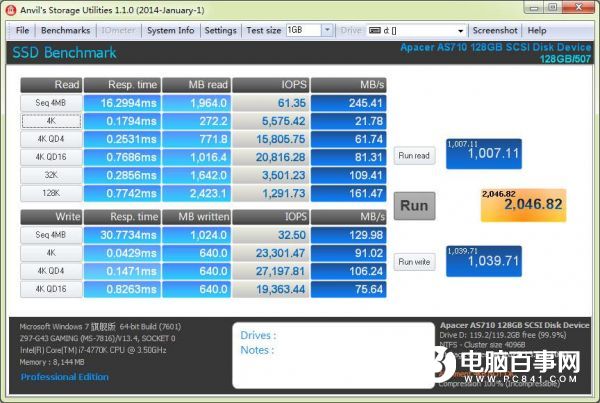Click the Write column header
The width and height of the screenshot is (600, 403).
[x=51, y=217]
